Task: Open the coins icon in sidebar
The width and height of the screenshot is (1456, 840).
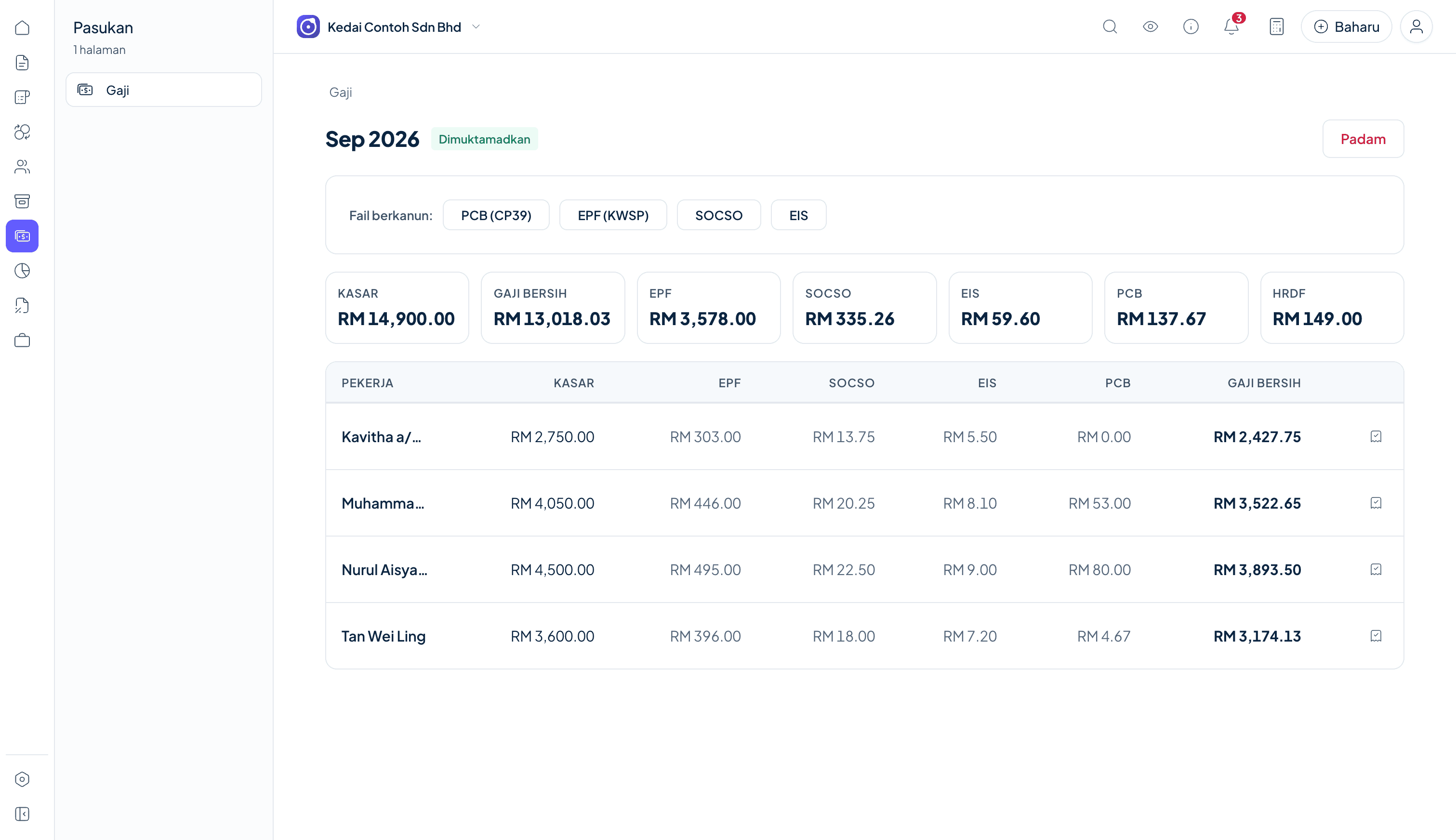Action: [x=22, y=132]
